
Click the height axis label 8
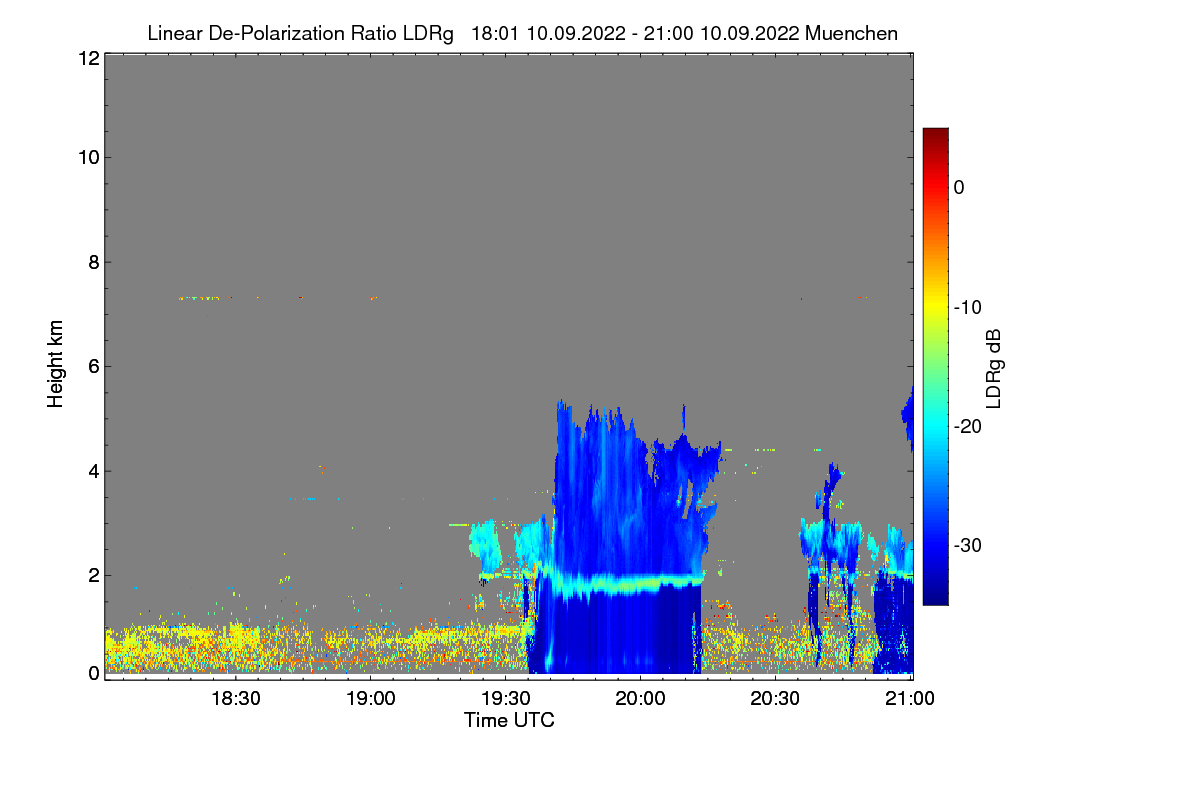pos(92,262)
